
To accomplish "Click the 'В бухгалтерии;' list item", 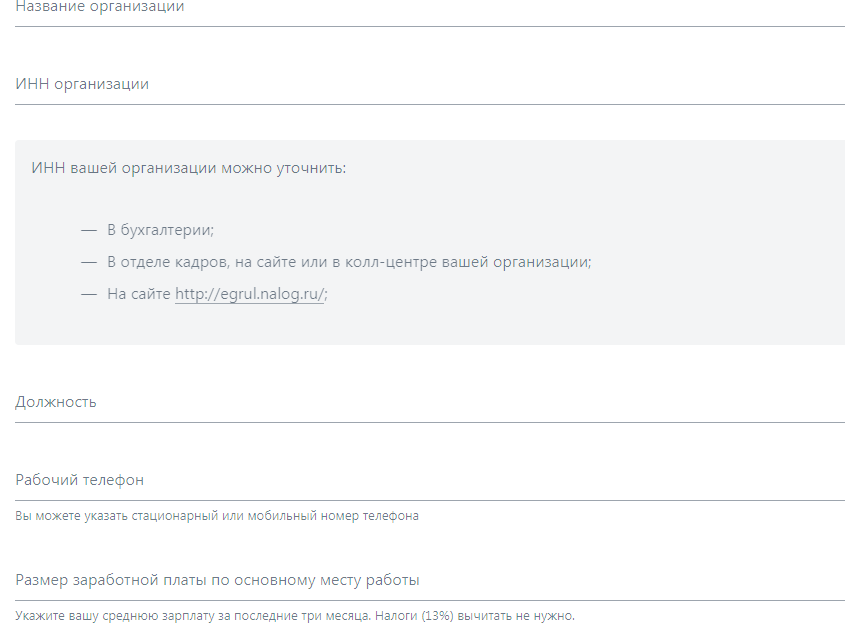I will click(160, 230).
